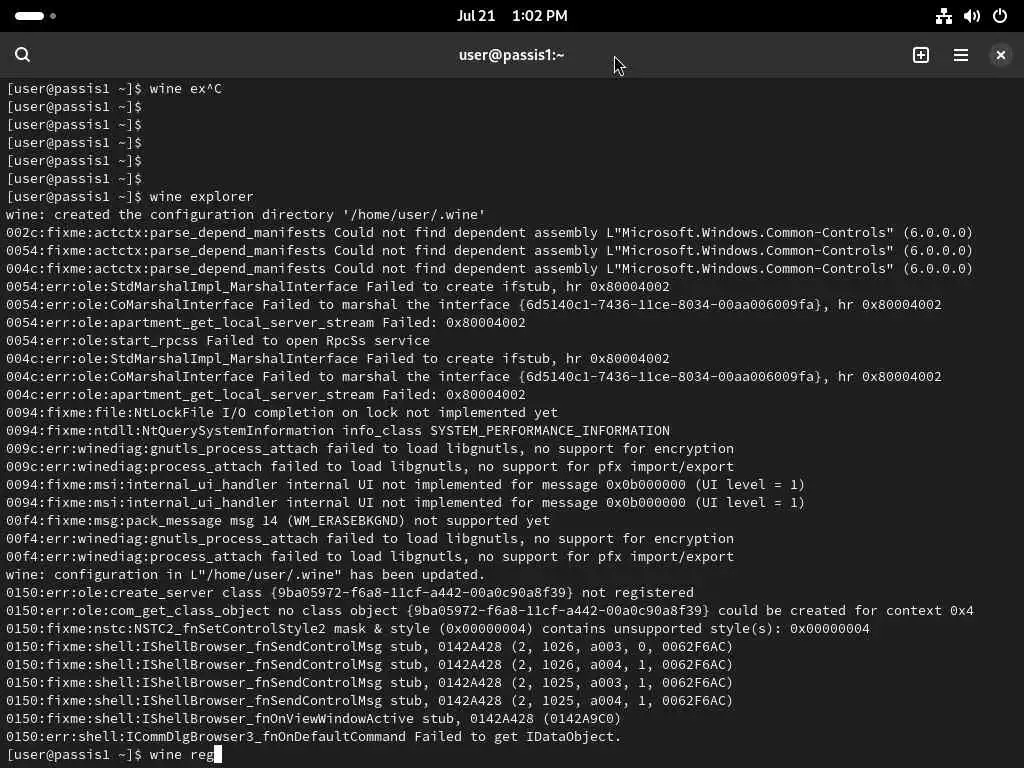Open the volume icon in top bar
Screen dimensions: 1024x768
pos(972,16)
